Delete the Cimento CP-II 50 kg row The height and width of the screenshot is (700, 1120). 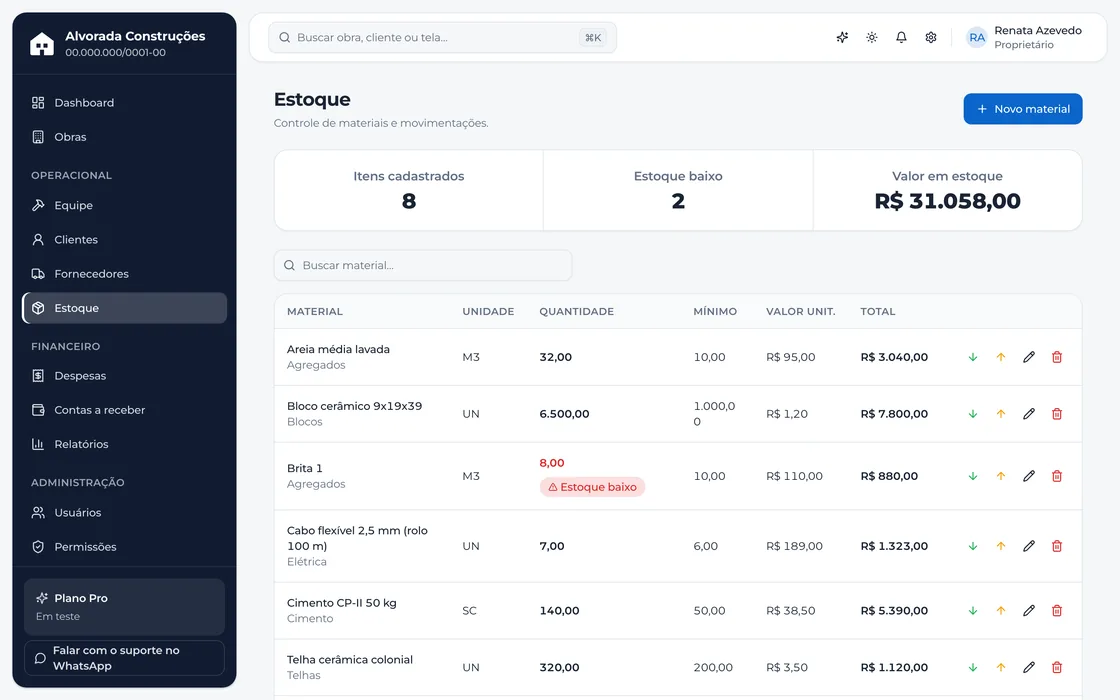pyautogui.click(x=1056, y=611)
